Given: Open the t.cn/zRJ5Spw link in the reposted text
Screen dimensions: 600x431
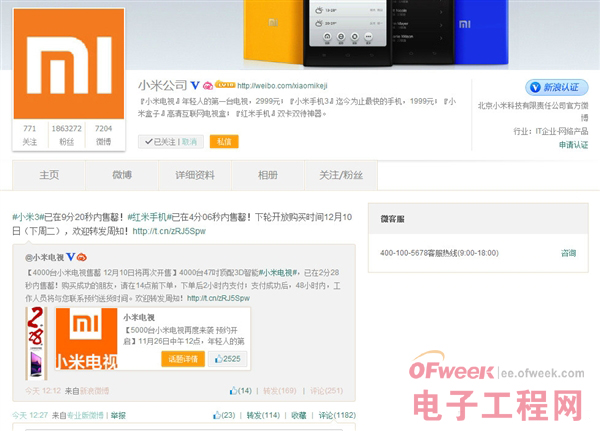Looking at the screenshot, I should [218, 298].
